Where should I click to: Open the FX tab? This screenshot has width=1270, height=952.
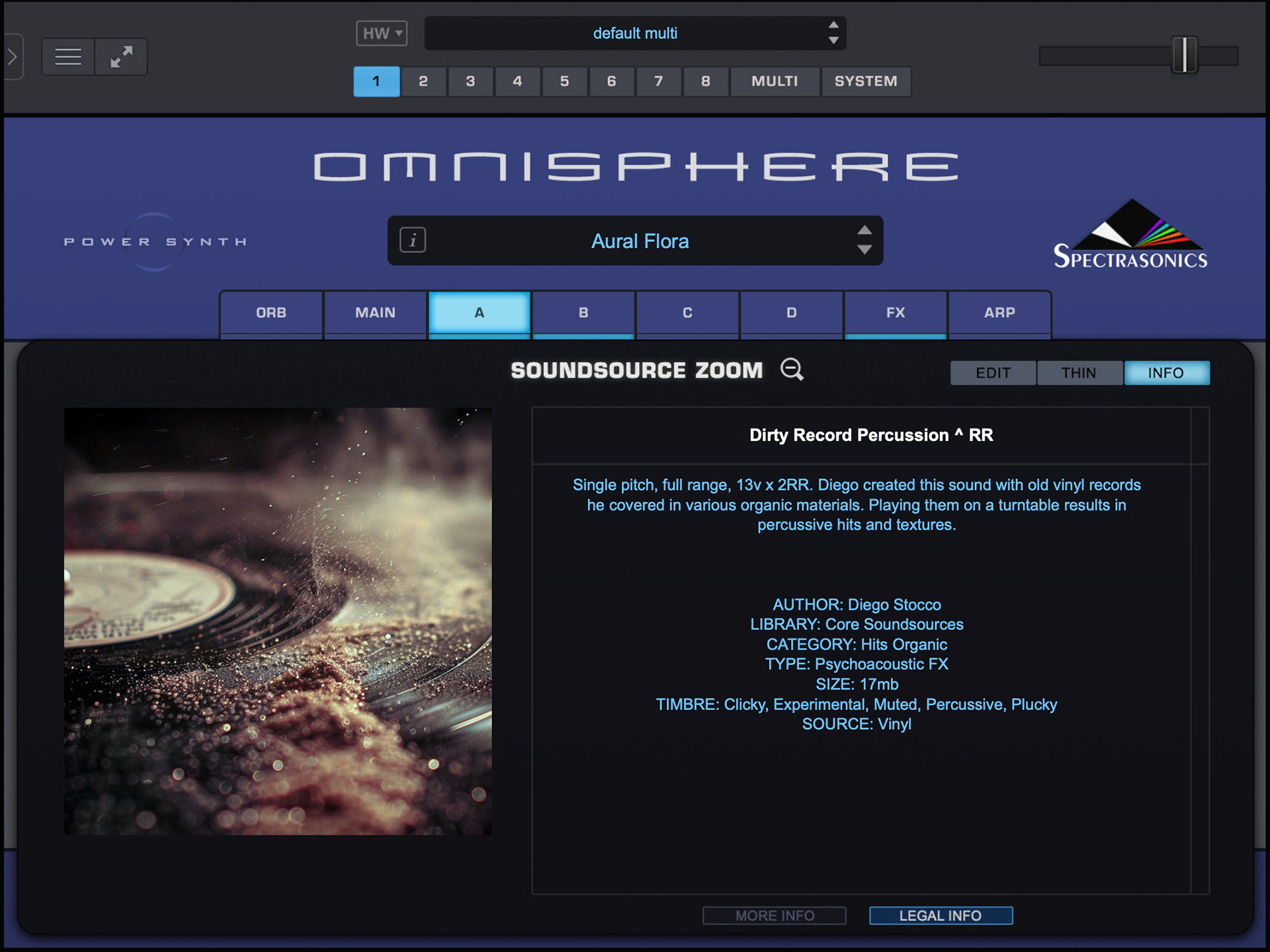point(895,313)
